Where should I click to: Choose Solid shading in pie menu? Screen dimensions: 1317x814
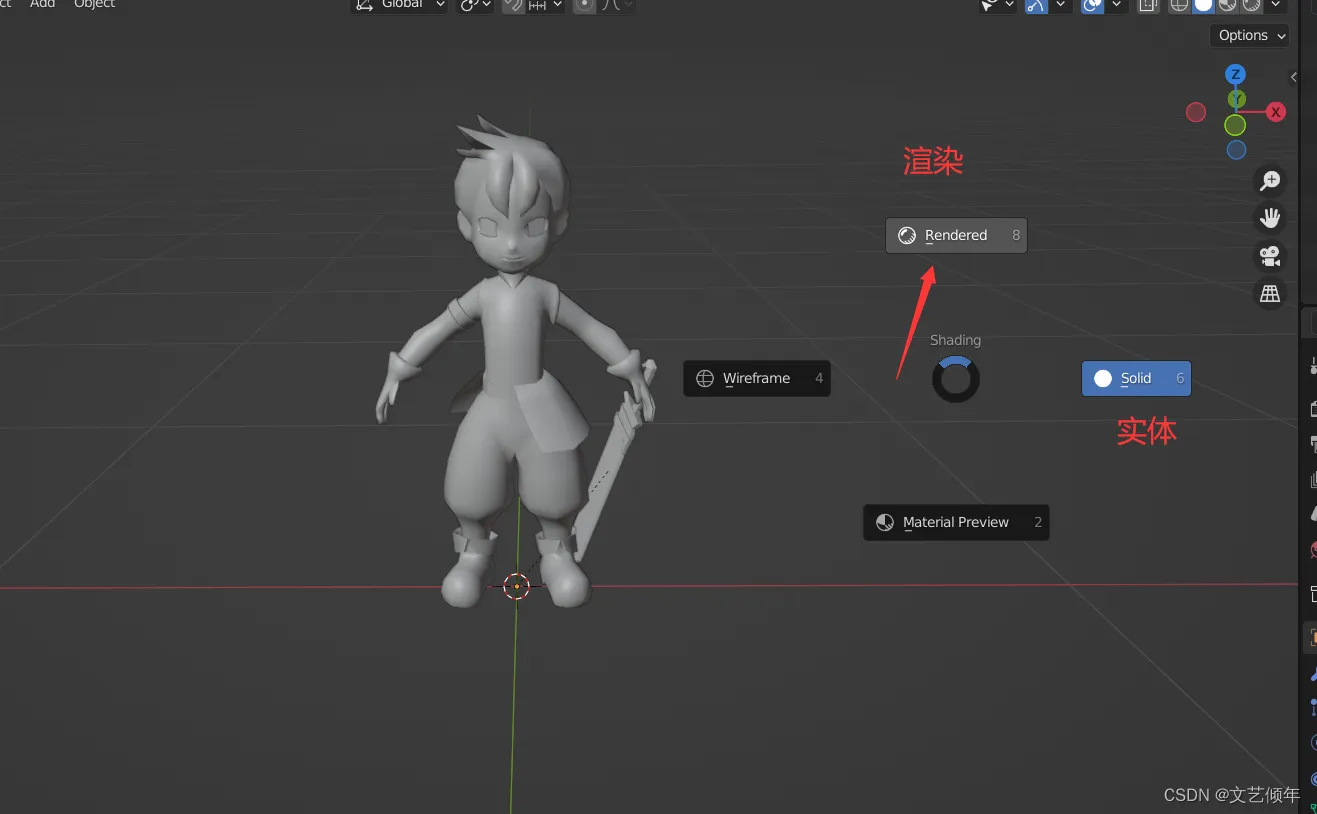(x=1136, y=378)
